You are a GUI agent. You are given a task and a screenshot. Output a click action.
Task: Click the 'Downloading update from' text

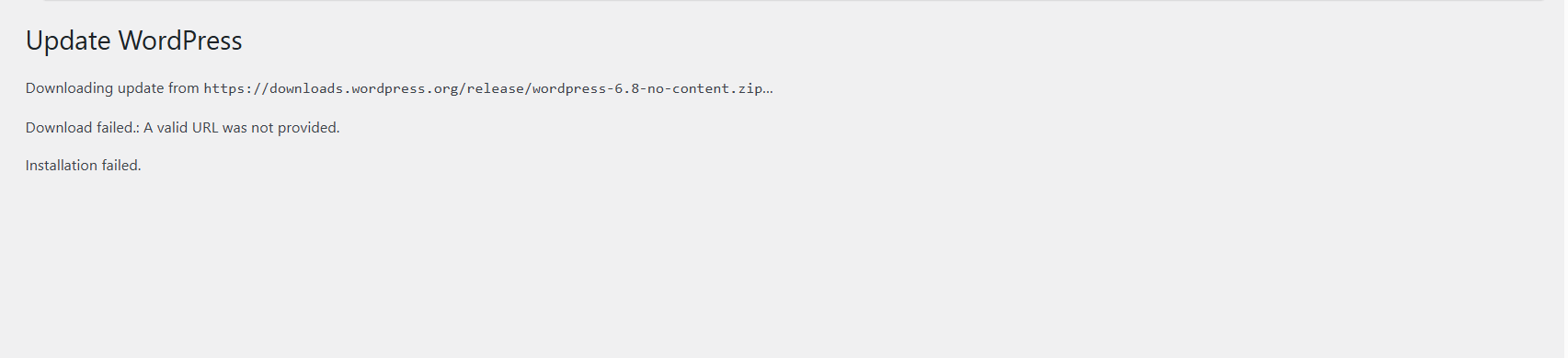point(112,88)
